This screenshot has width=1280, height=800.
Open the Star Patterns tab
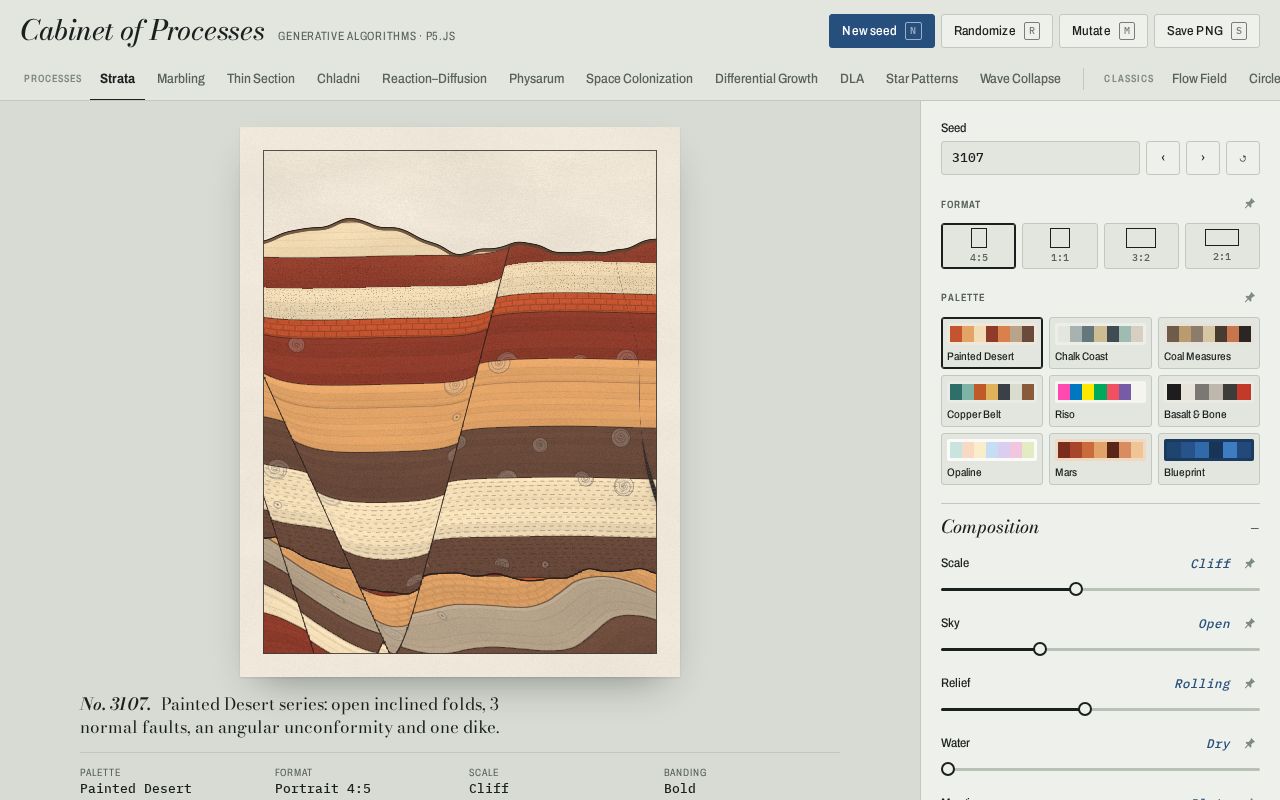(x=922, y=79)
